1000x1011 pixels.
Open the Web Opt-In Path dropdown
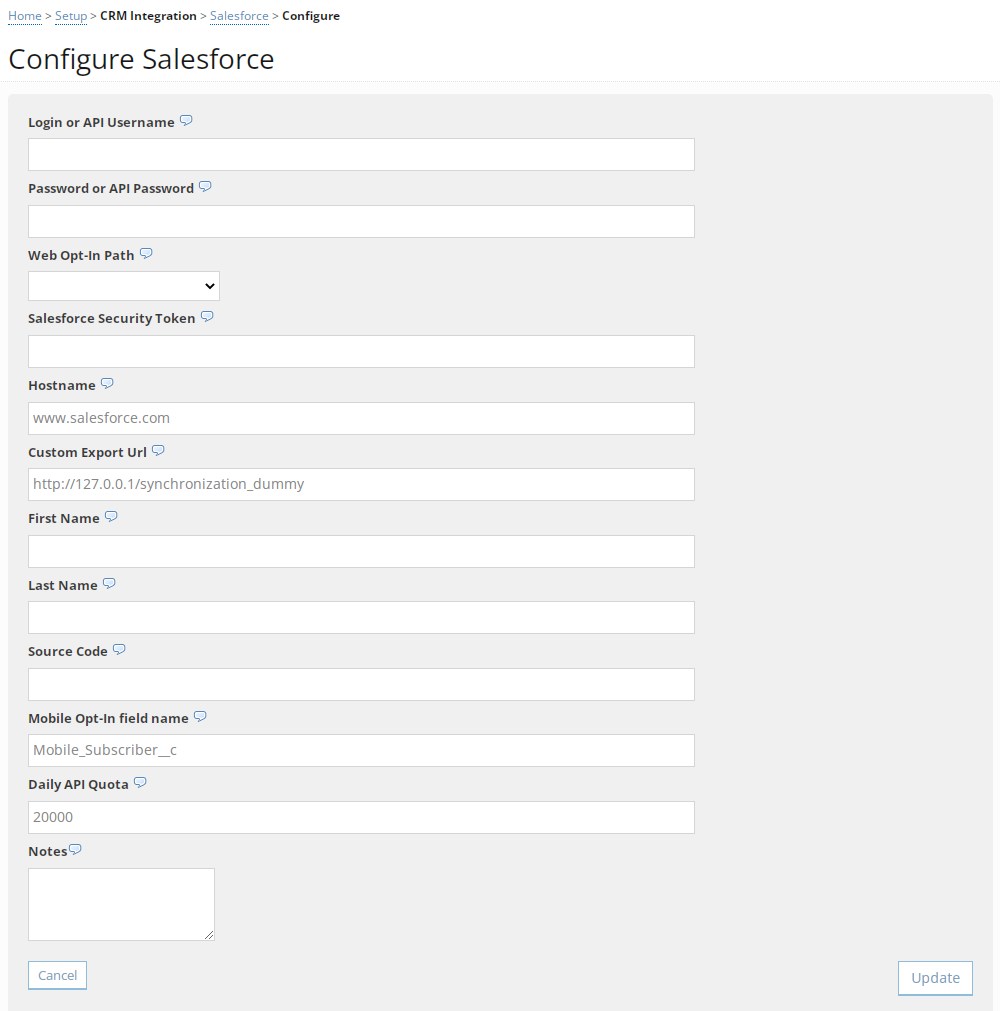[123, 286]
